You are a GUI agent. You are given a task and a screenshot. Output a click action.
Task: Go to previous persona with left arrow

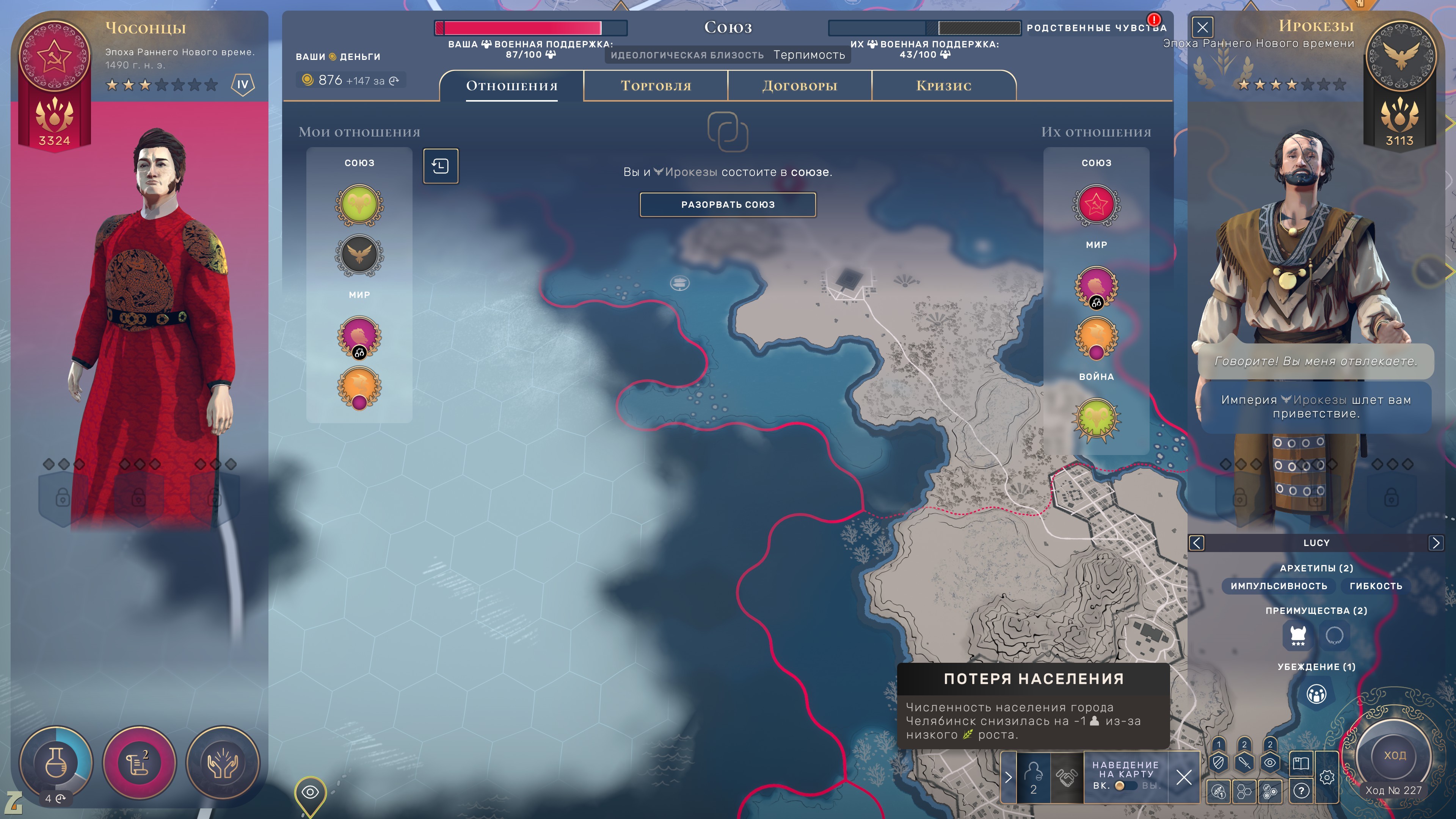[x=1196, y=543]
